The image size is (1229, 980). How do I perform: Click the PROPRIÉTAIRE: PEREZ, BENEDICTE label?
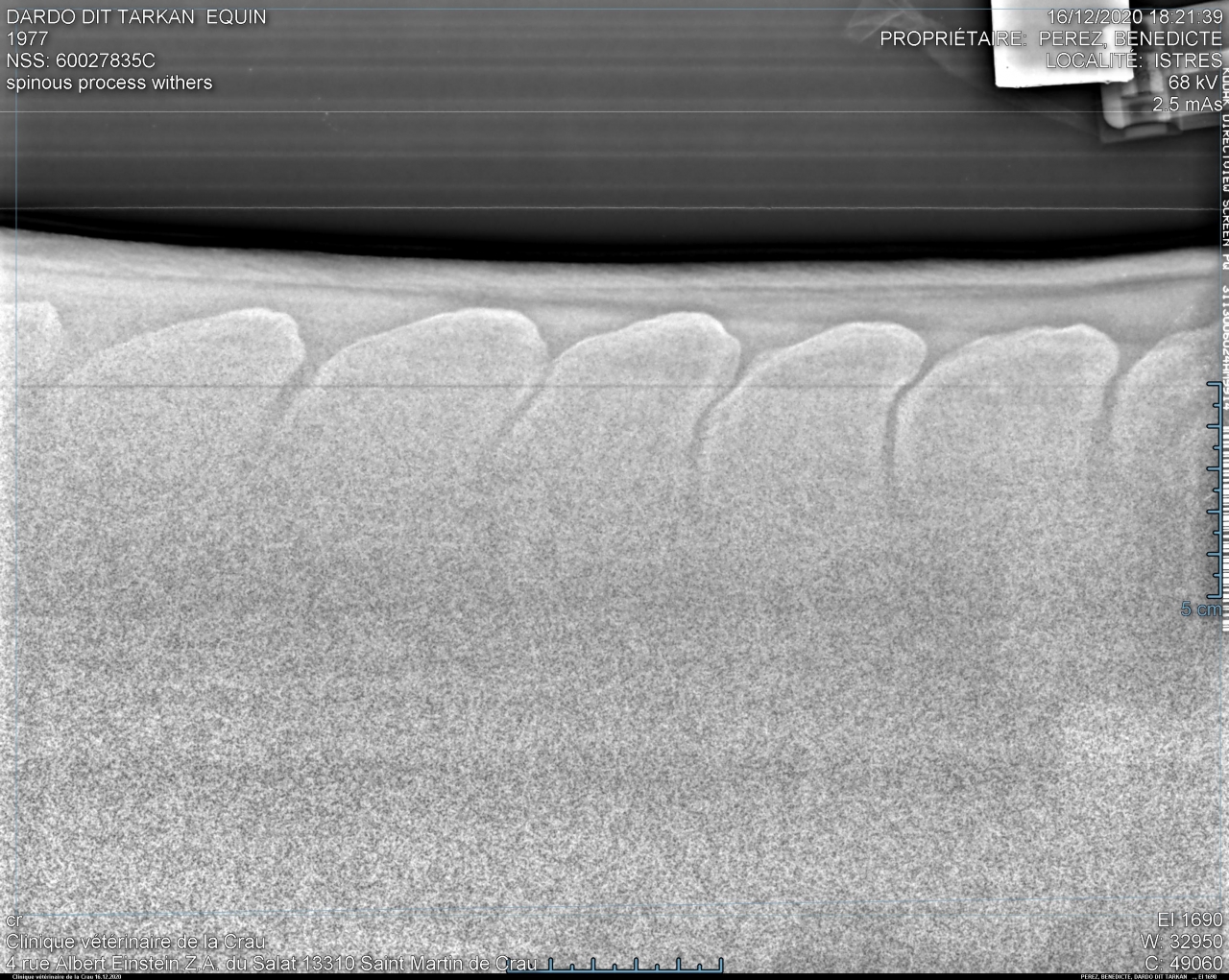(1050, 38)
